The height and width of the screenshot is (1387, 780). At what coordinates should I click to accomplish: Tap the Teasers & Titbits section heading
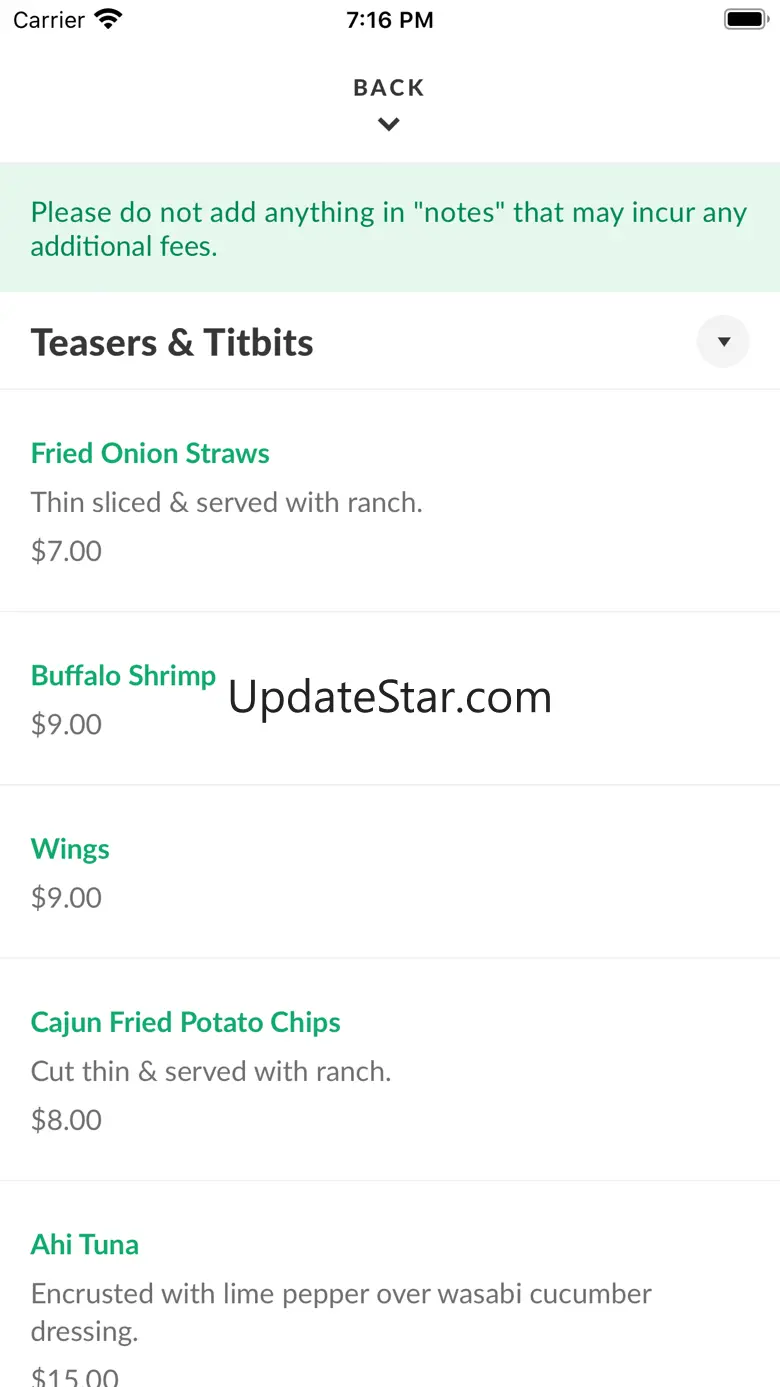172,343
